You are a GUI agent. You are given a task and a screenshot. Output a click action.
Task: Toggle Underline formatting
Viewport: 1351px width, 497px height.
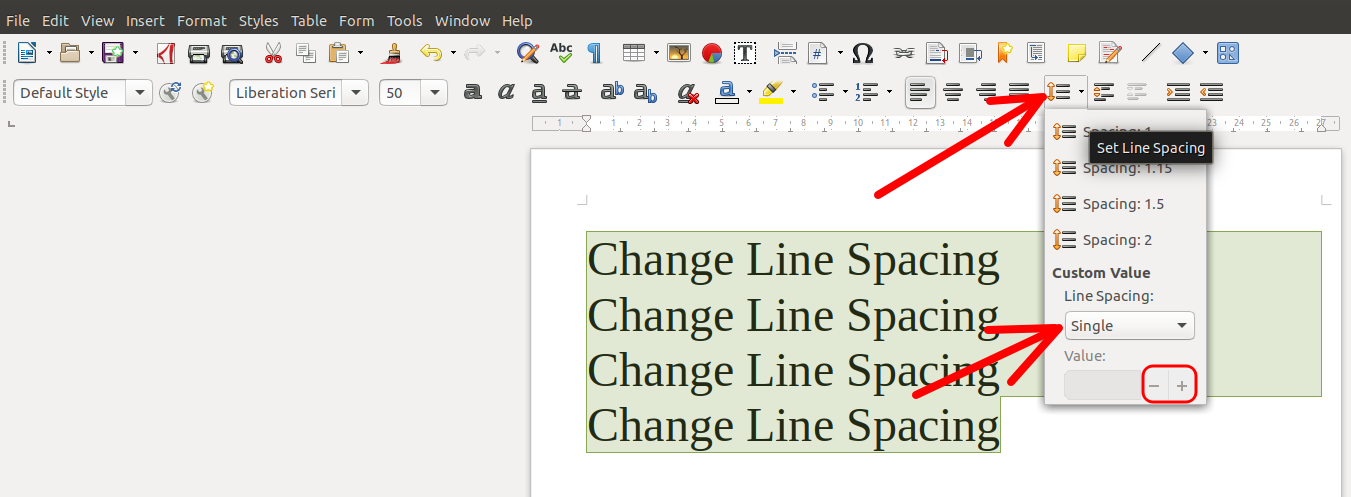(x=539, y=92)
